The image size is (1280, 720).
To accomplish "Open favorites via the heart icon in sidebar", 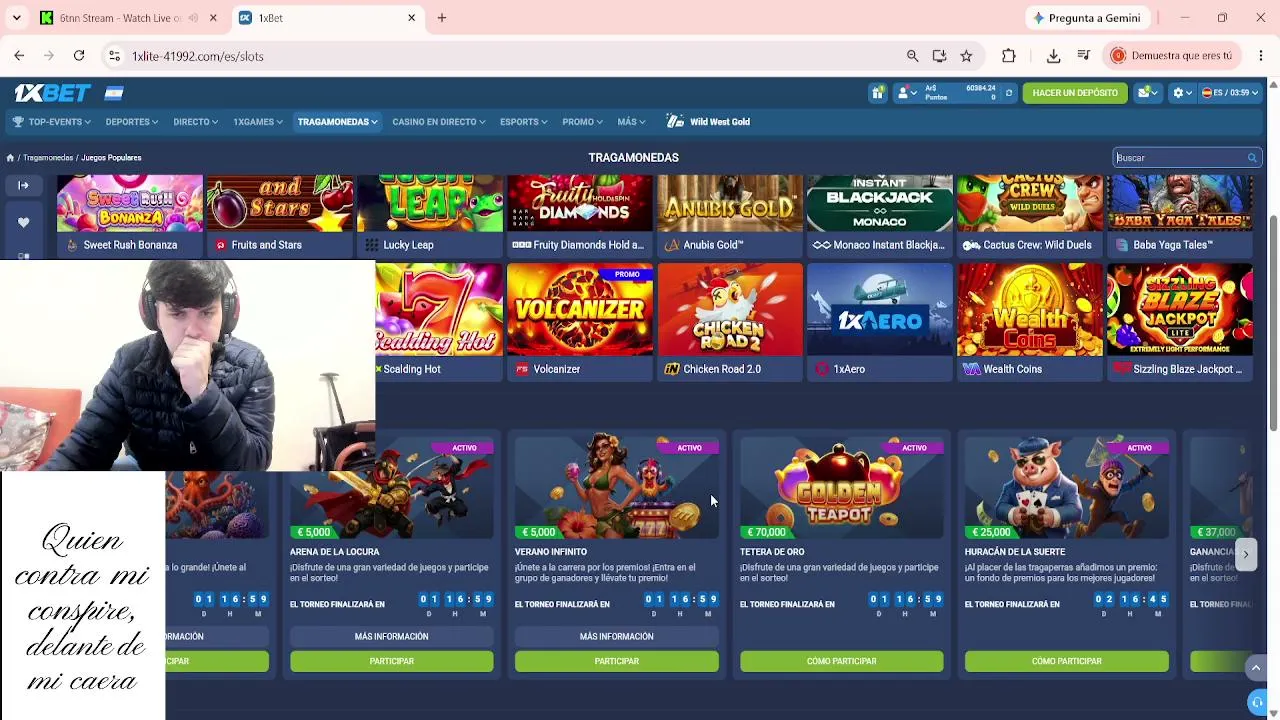I will click(x=23, y=222).
